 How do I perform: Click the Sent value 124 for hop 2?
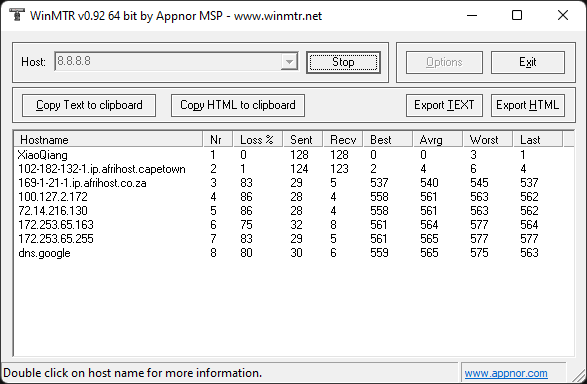point(299,169)
